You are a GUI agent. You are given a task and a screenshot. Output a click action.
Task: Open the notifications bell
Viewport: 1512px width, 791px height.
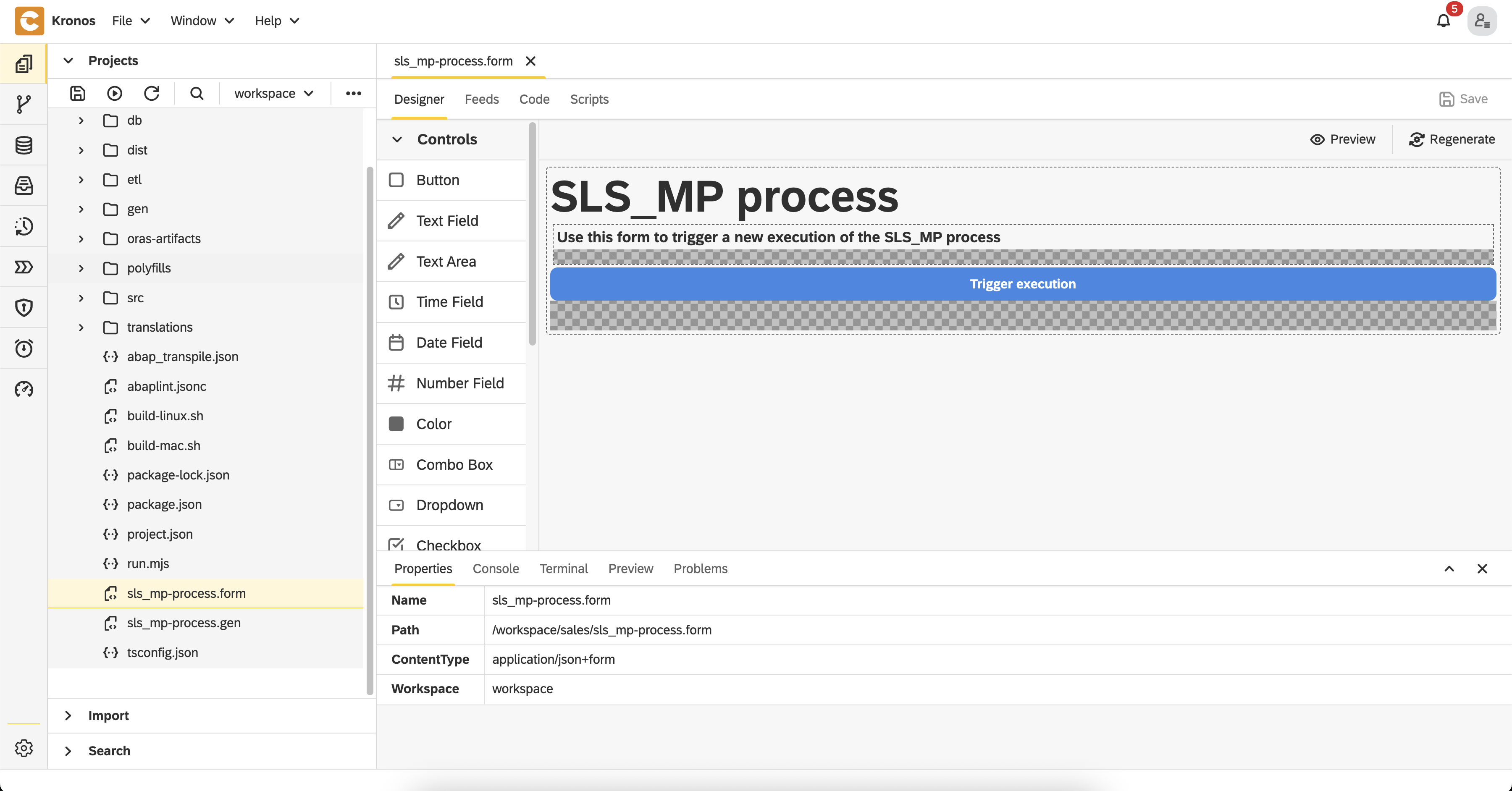click(x=1443, y=21)
